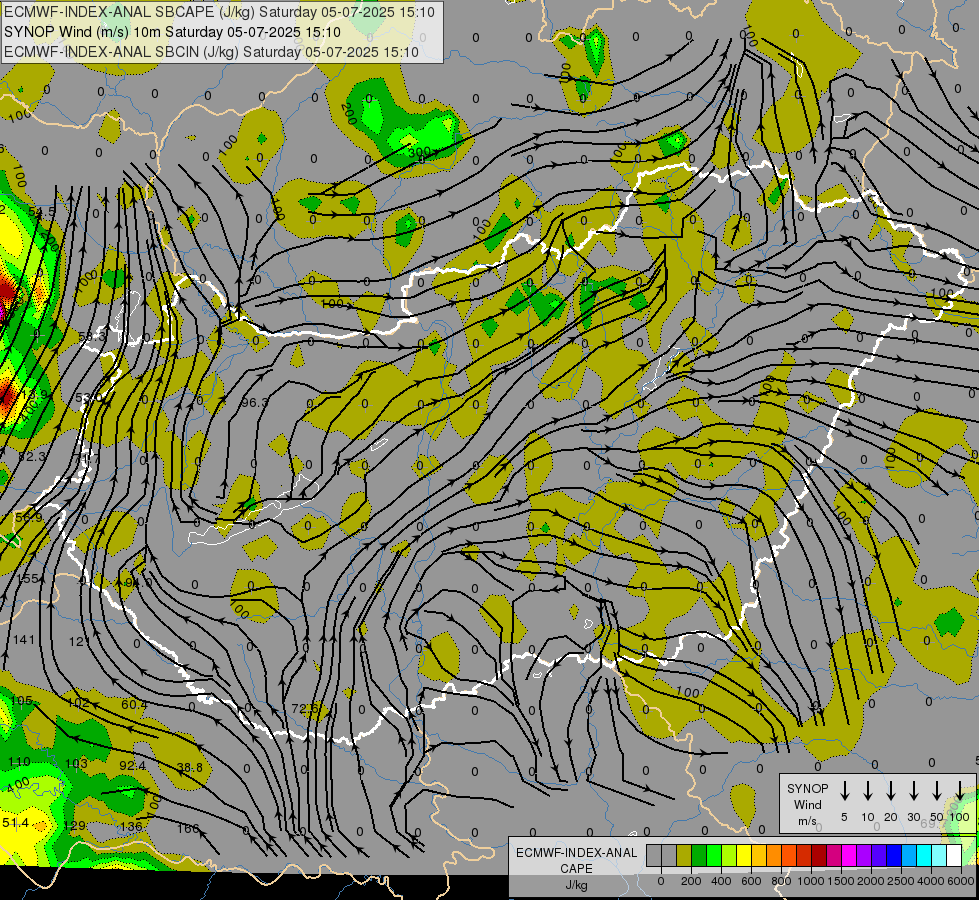Select the cyan swatch in the CAPE scale

(925, 855)
